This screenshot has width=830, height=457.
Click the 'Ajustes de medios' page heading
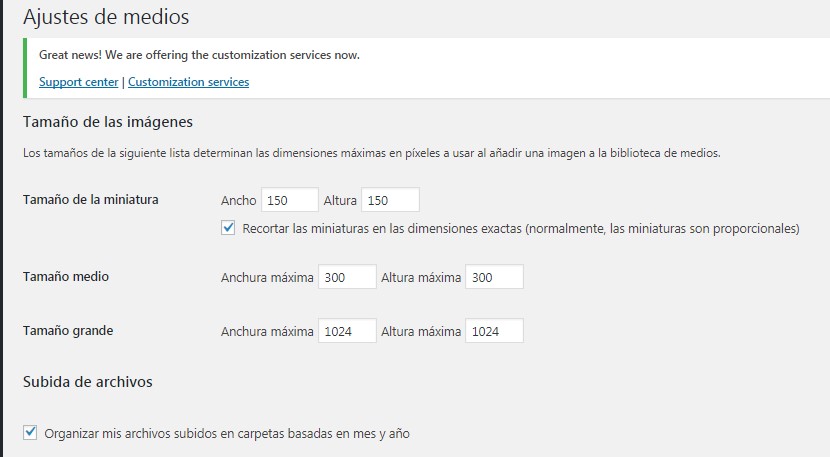point(106,17)
